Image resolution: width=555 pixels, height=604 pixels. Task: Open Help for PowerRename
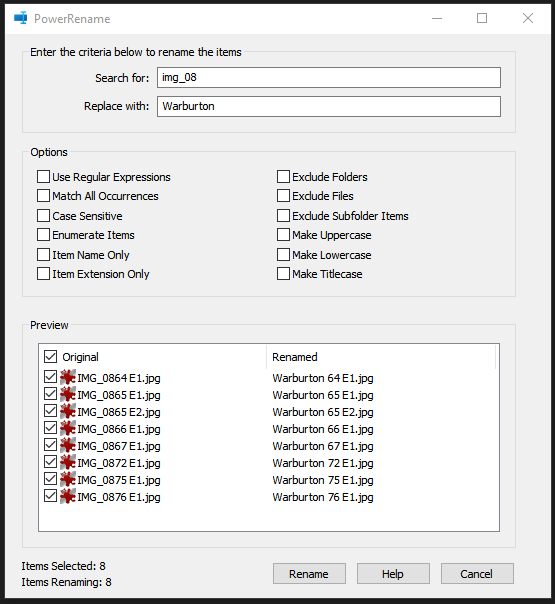click(x=393, y=574)
